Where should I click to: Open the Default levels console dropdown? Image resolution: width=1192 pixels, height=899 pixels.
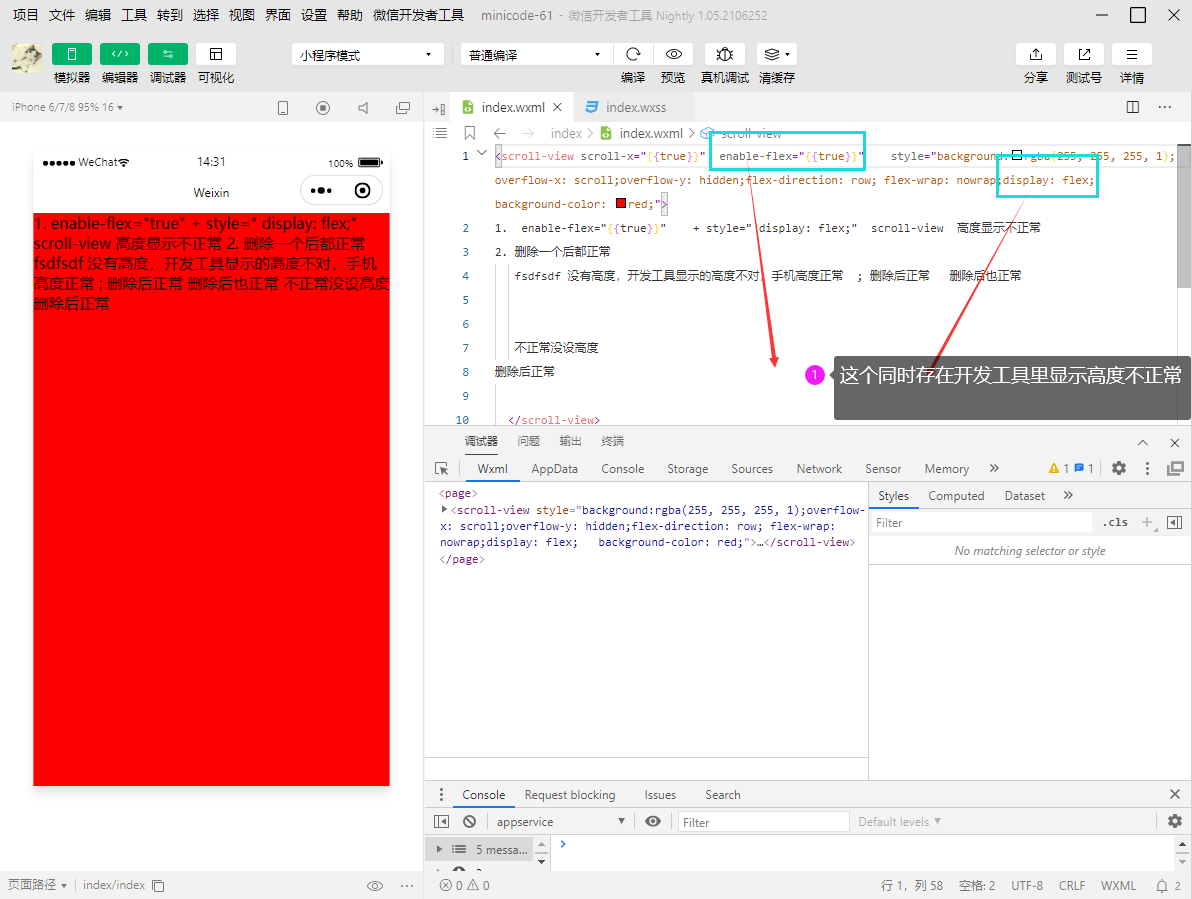point(898,821)
